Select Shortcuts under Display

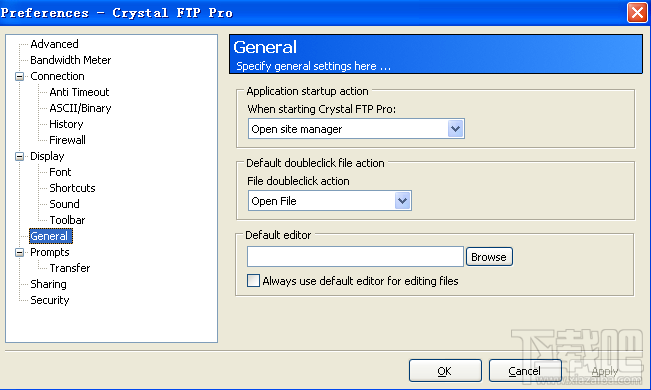(72, 188)
